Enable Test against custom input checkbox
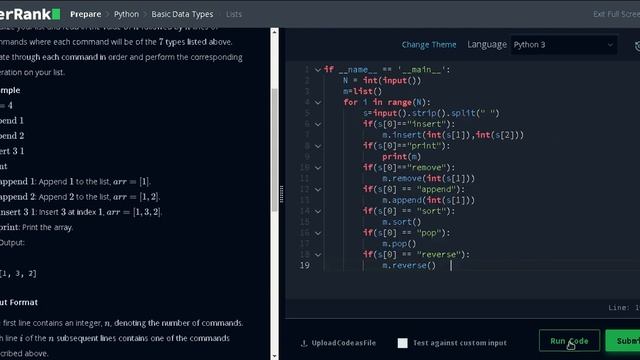This screenshot has width=640, height=360. pos(402,343)
